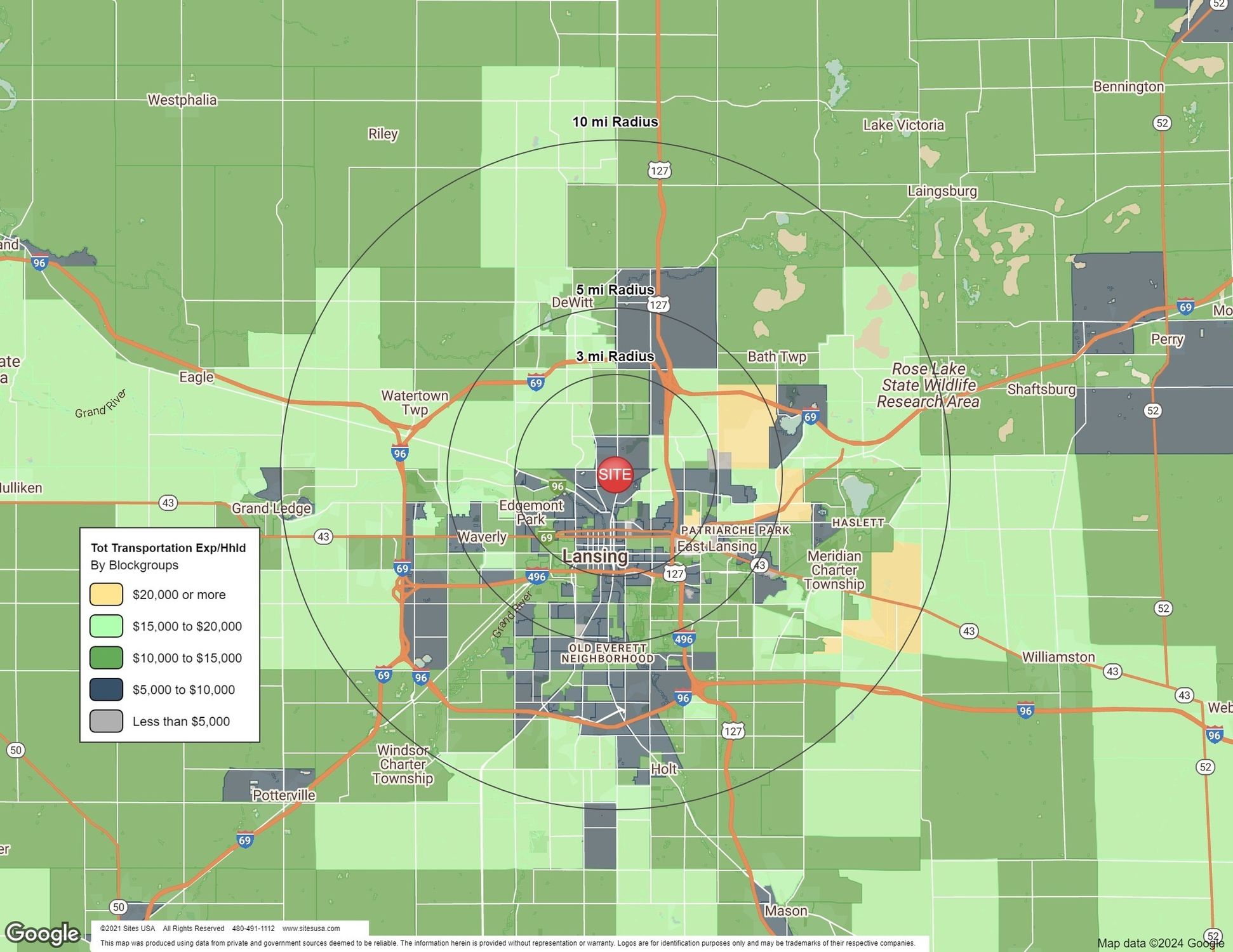Click the East Lansing label
Image resolution: width=1233 pixels, height=952 pixels.
coord(717,546)
